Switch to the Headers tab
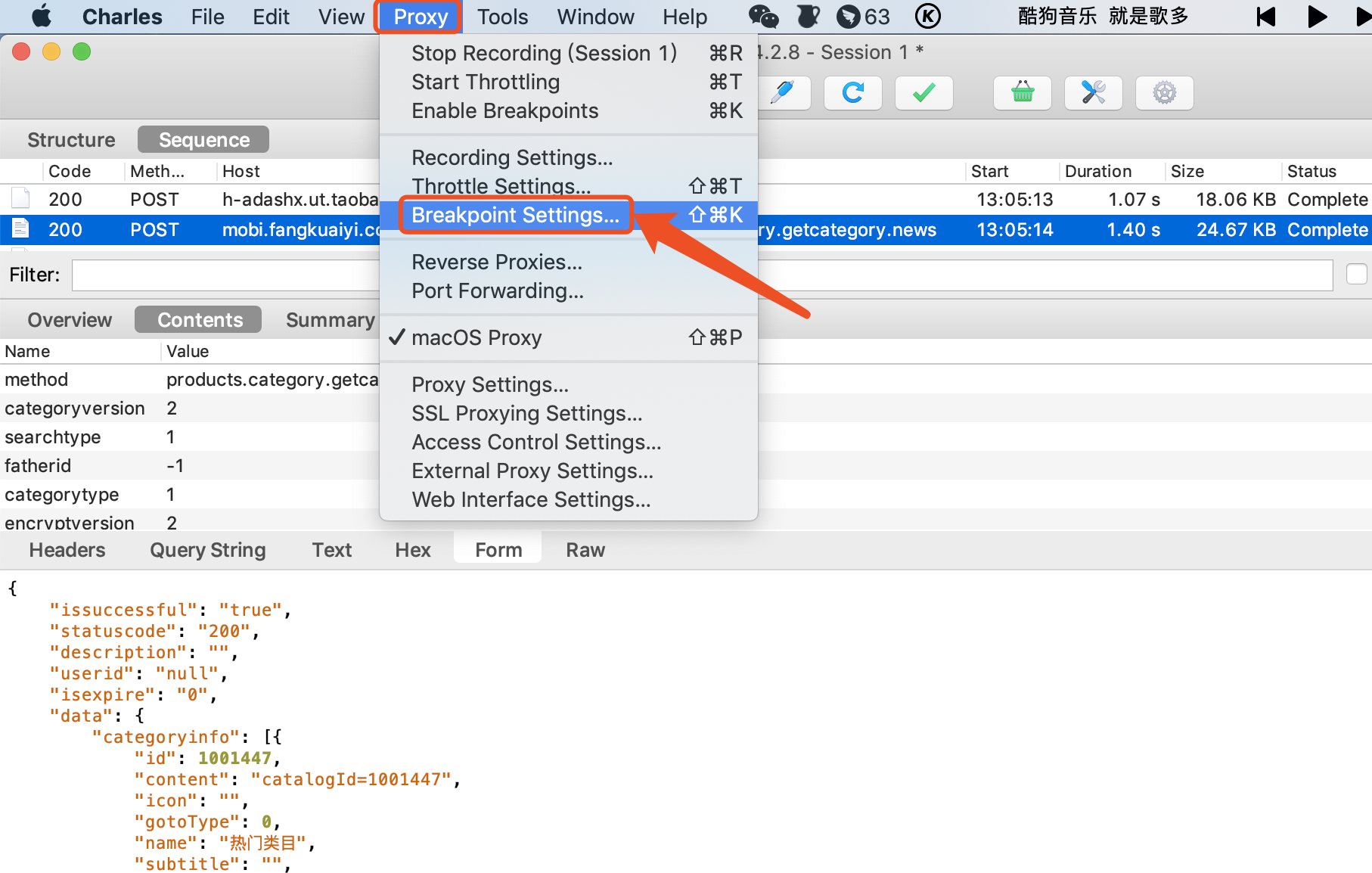The height and width of the screenshot is (873, 1372). click(67, 550)
